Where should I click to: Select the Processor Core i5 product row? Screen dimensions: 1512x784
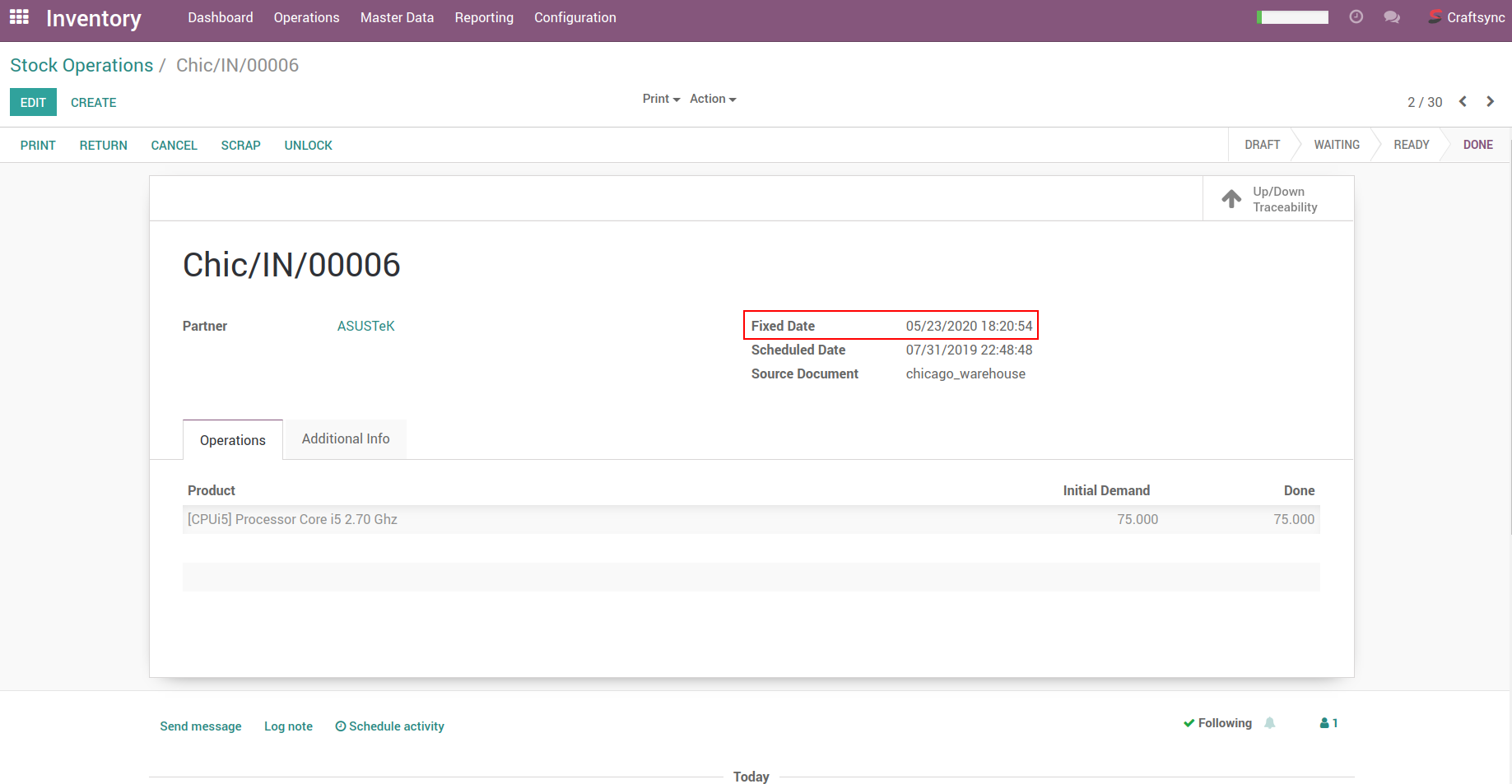tap(292, 520)
